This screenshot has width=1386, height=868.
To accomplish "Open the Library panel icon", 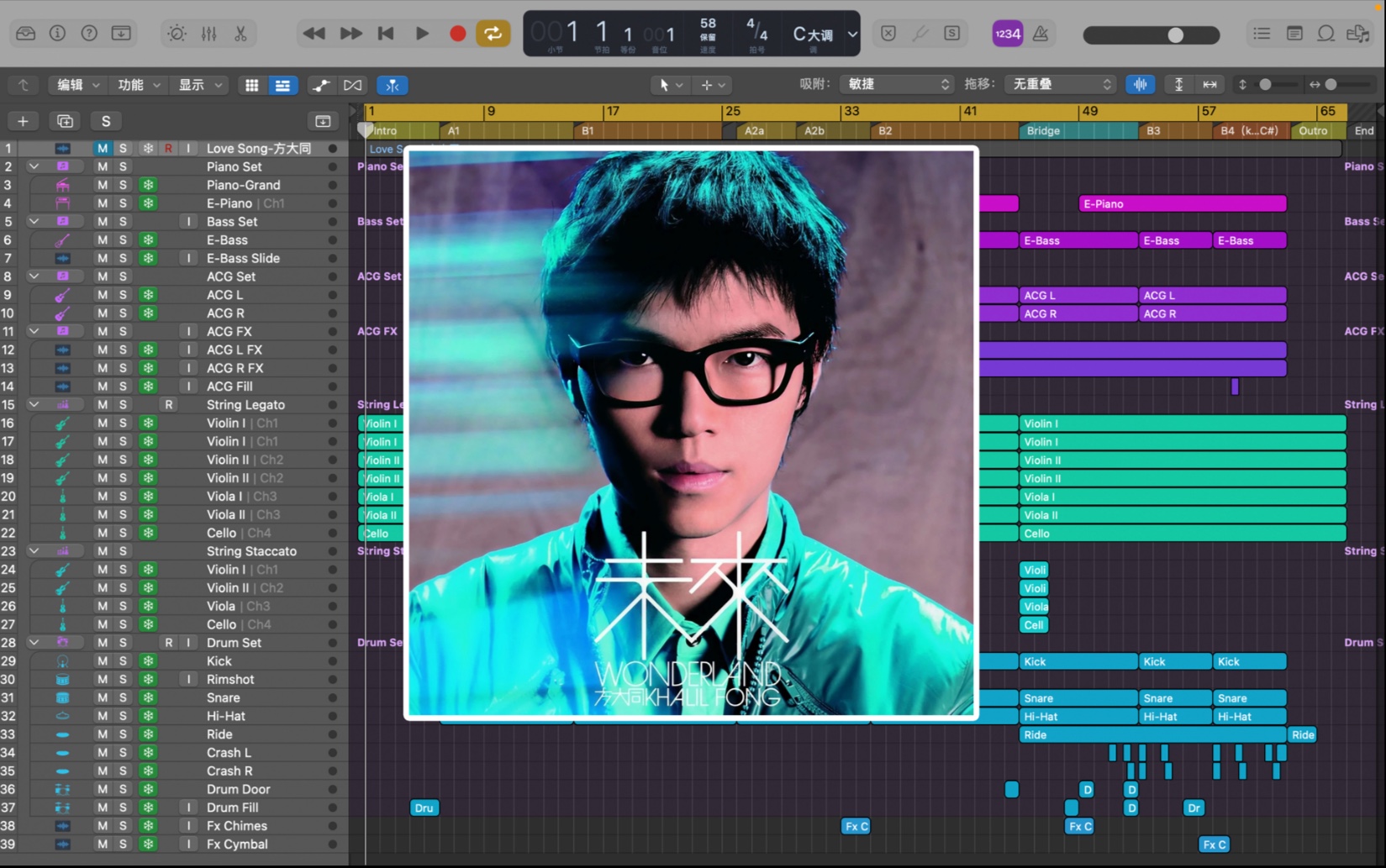I will pyautogui.click(x=25, y=34).
